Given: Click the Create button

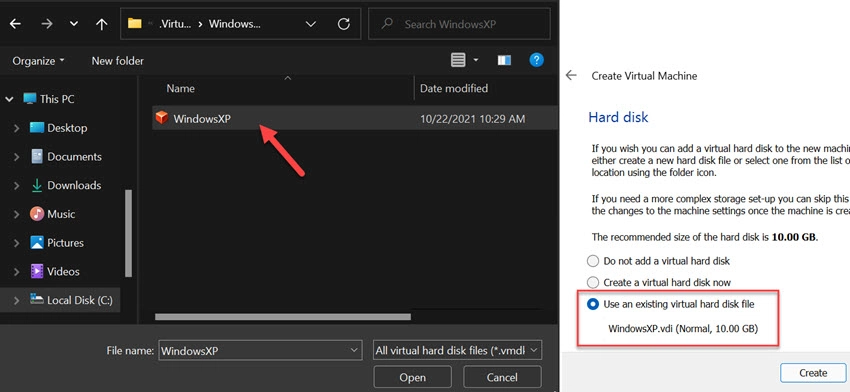Looking at the screenshot, I should point(813,372).
